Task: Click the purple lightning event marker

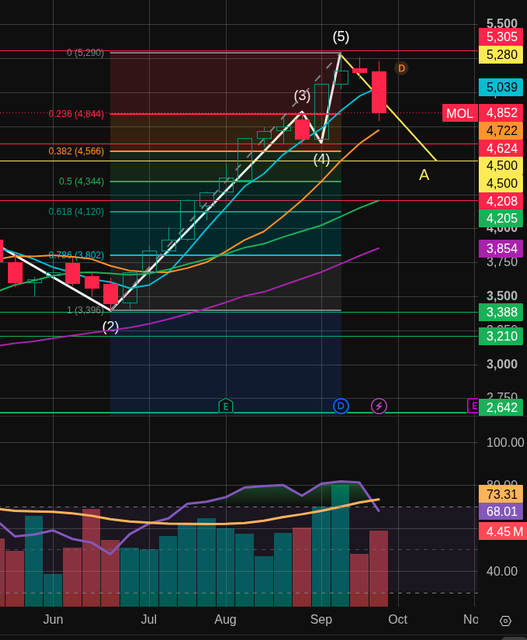Action: click(379, 406)
